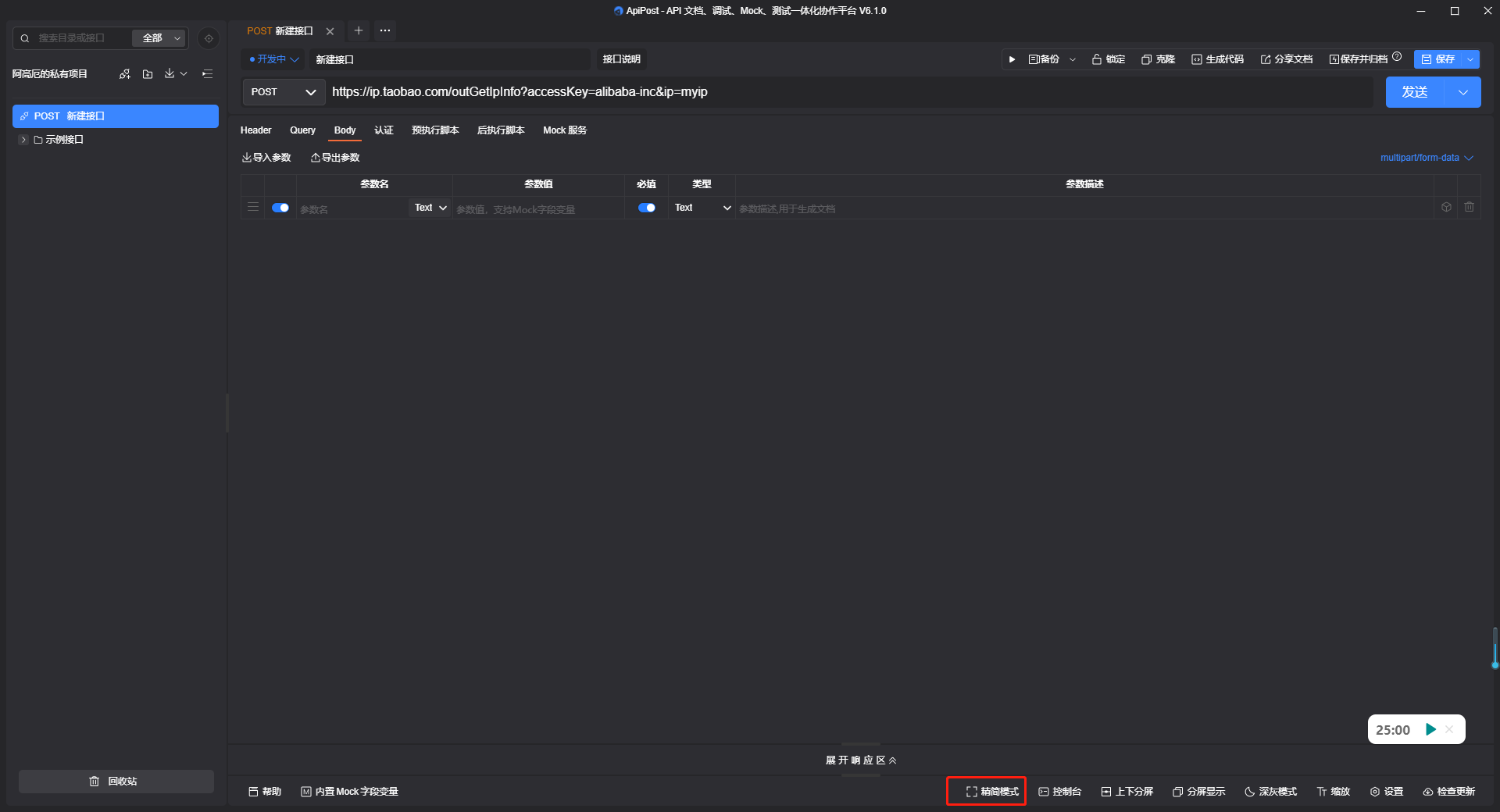Open the import options chevron in project header
The height and width of the screenshot is (812, 1500).
click(184, 74)
